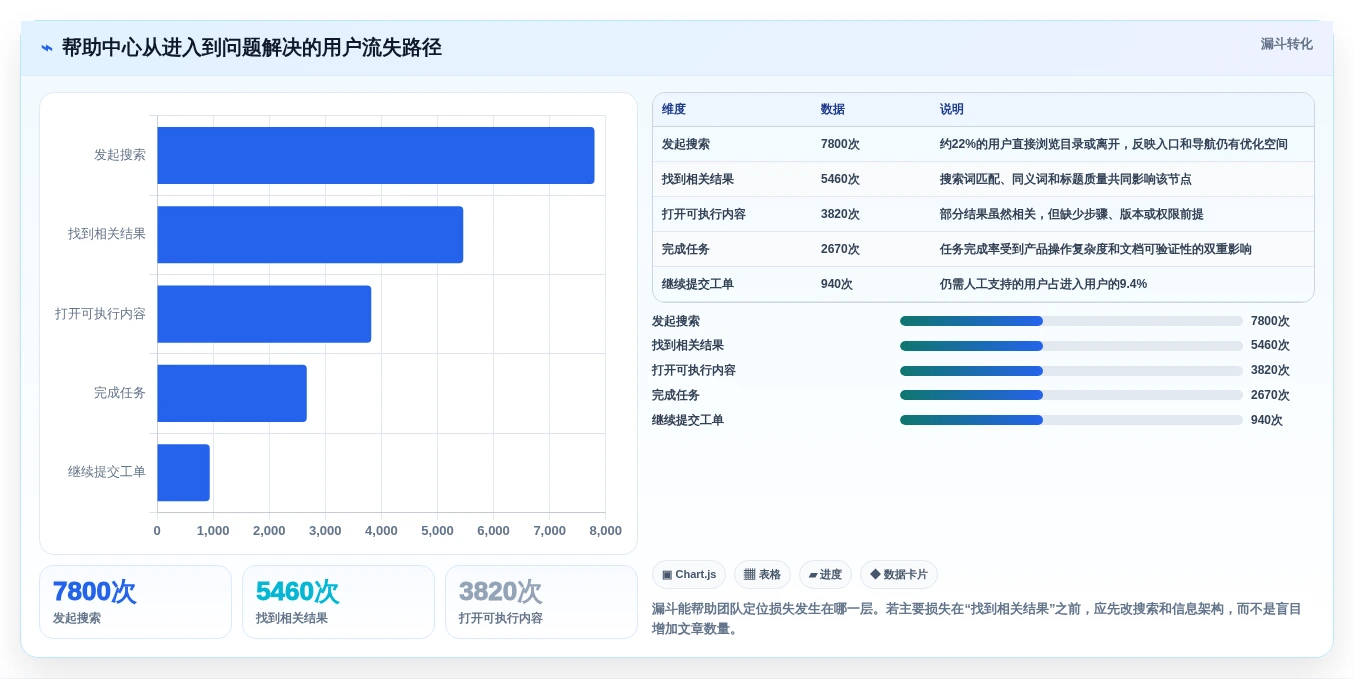Viewport: 1354px width, 679px height.
Task: Click table value 7800次
Action: (840, 144)
